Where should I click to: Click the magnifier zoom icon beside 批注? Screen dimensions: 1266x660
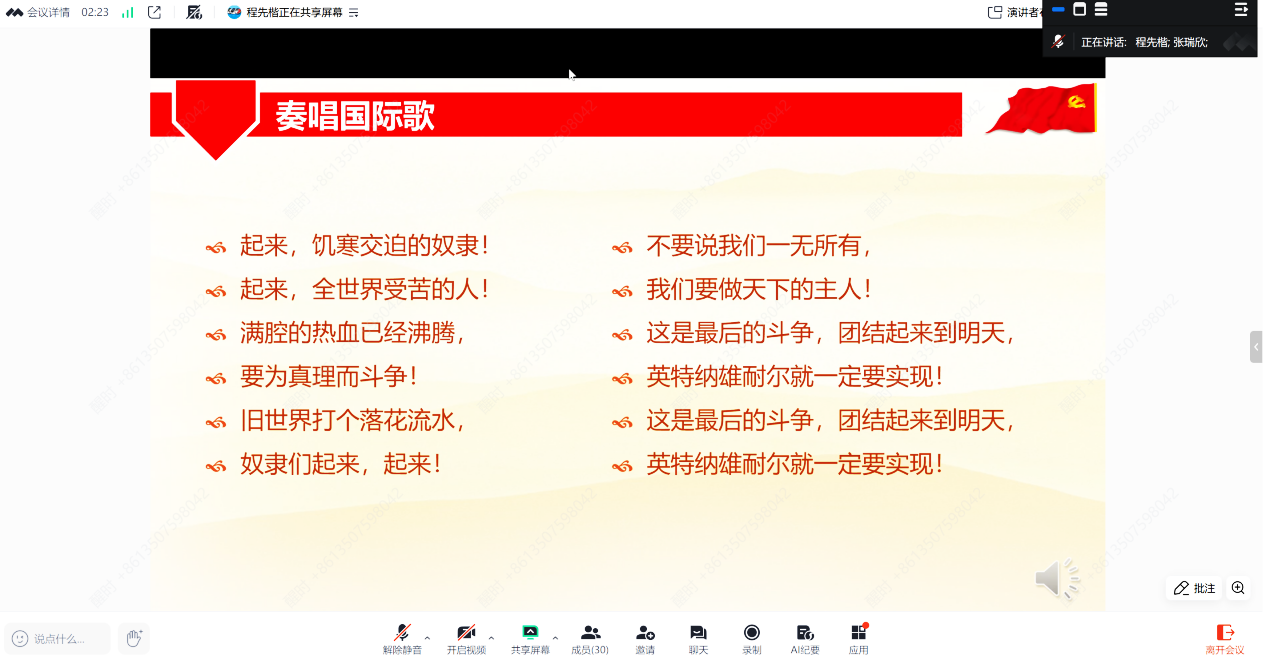1238,588
